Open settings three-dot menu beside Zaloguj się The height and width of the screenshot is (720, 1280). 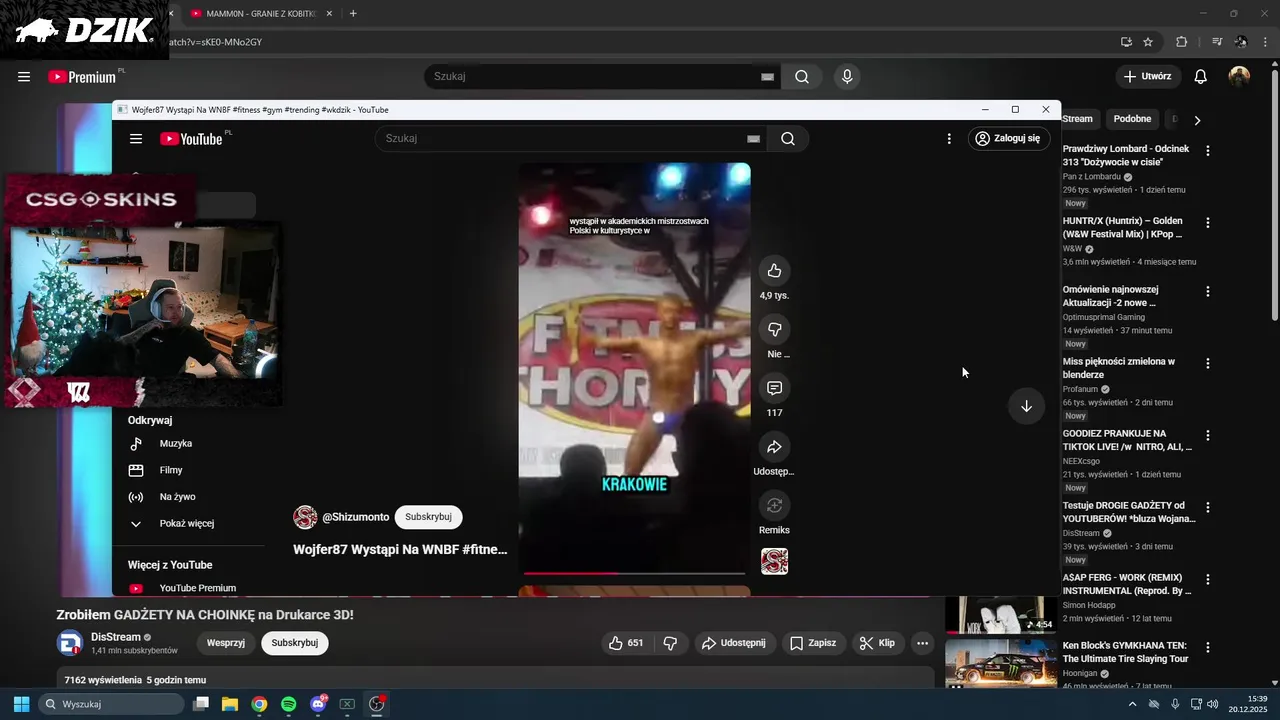[949, 139]
